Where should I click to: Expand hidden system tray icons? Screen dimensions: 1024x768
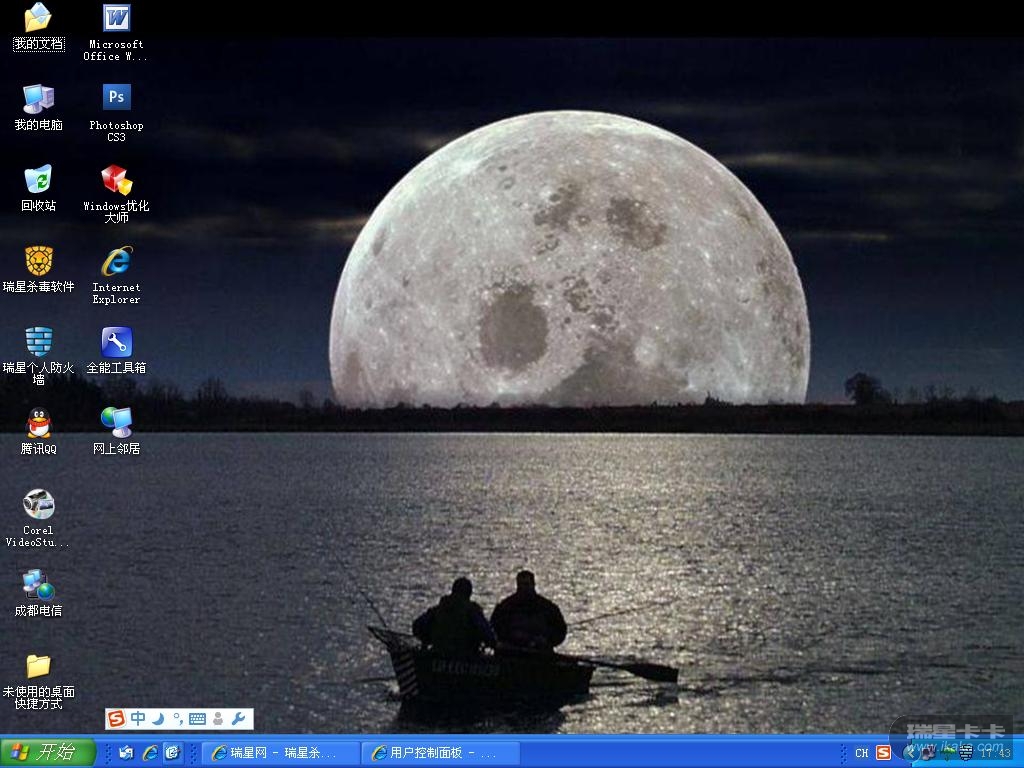point(909,753)
